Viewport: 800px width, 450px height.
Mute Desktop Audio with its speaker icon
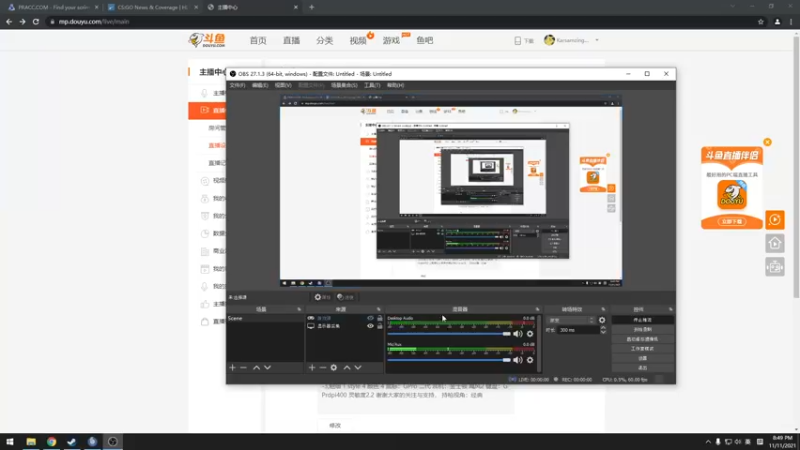518,334
